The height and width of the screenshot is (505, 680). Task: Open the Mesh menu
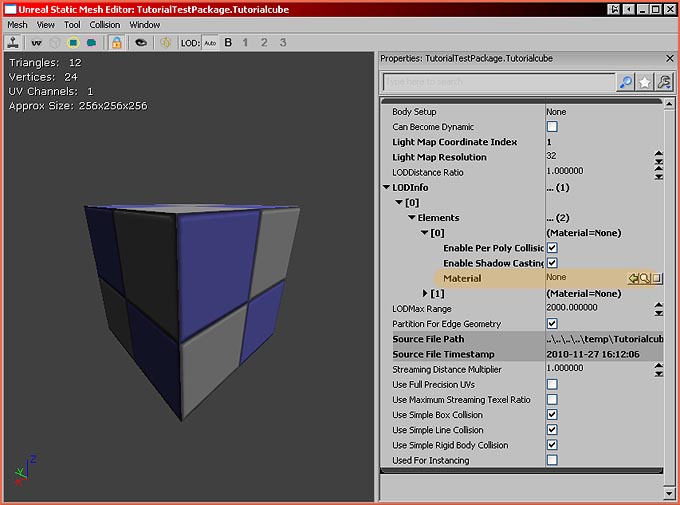17,25
